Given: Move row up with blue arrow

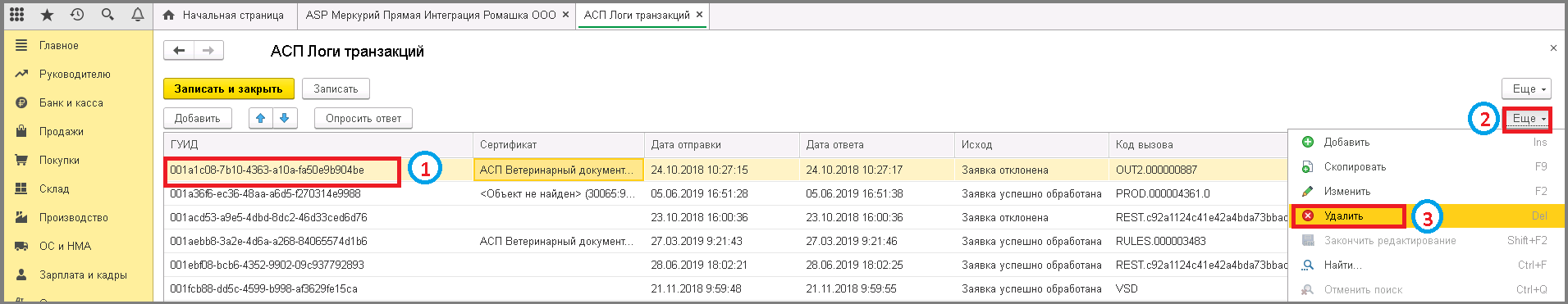Looking at the screenshot, I should 261,118.
